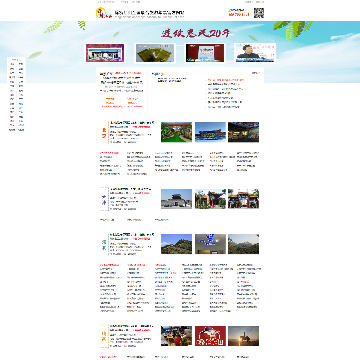Open the hazy mountain ridge photo

point(243,244)
